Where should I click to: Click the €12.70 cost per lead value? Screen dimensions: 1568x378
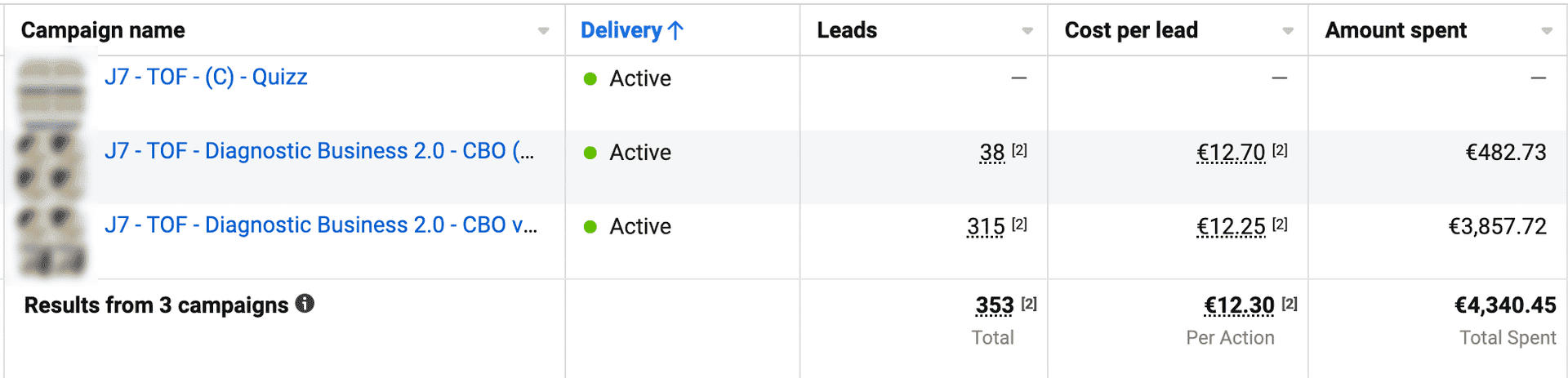point(1231,153)
